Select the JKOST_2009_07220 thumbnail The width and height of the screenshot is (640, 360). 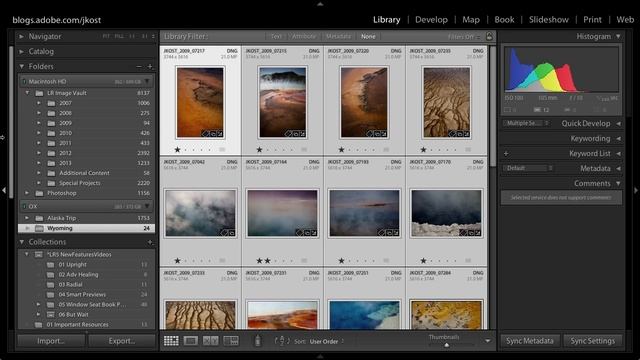click(x=364, y=102)
